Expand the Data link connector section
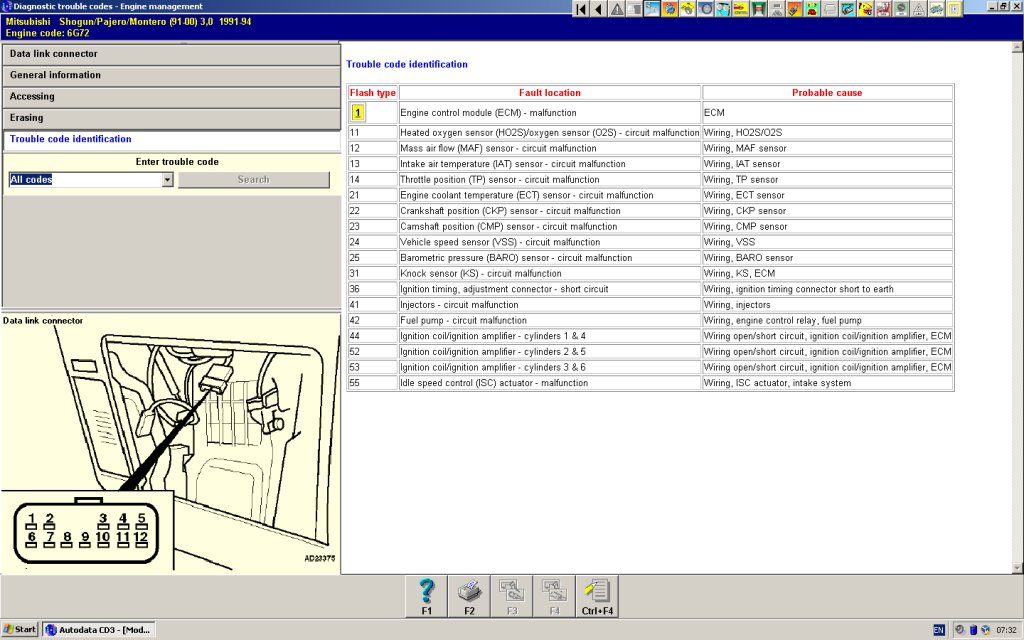This screenshot has width=1024, height=640. click(170, 53)
